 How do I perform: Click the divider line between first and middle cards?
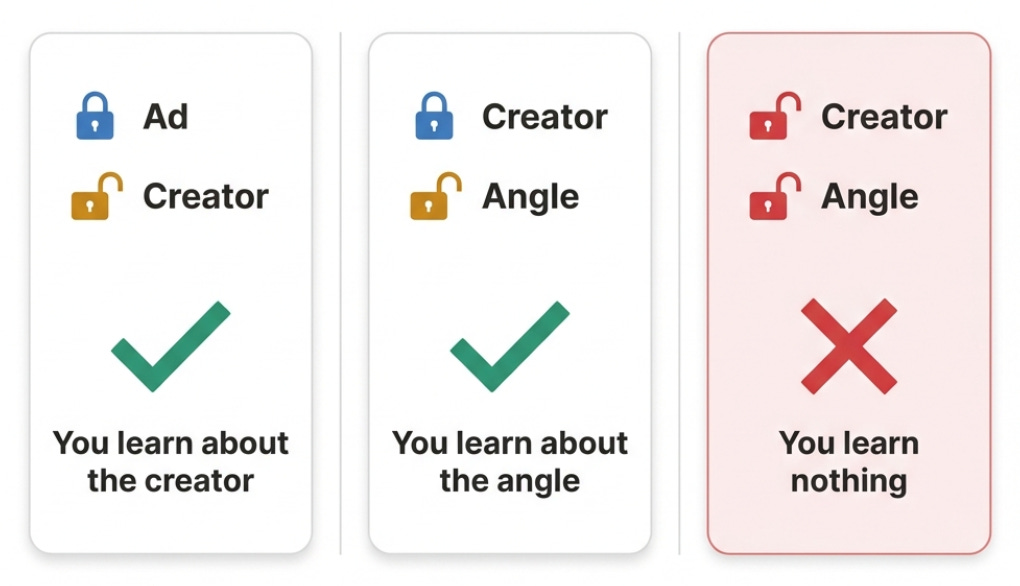pyautogui.click(x=340, y=293)
